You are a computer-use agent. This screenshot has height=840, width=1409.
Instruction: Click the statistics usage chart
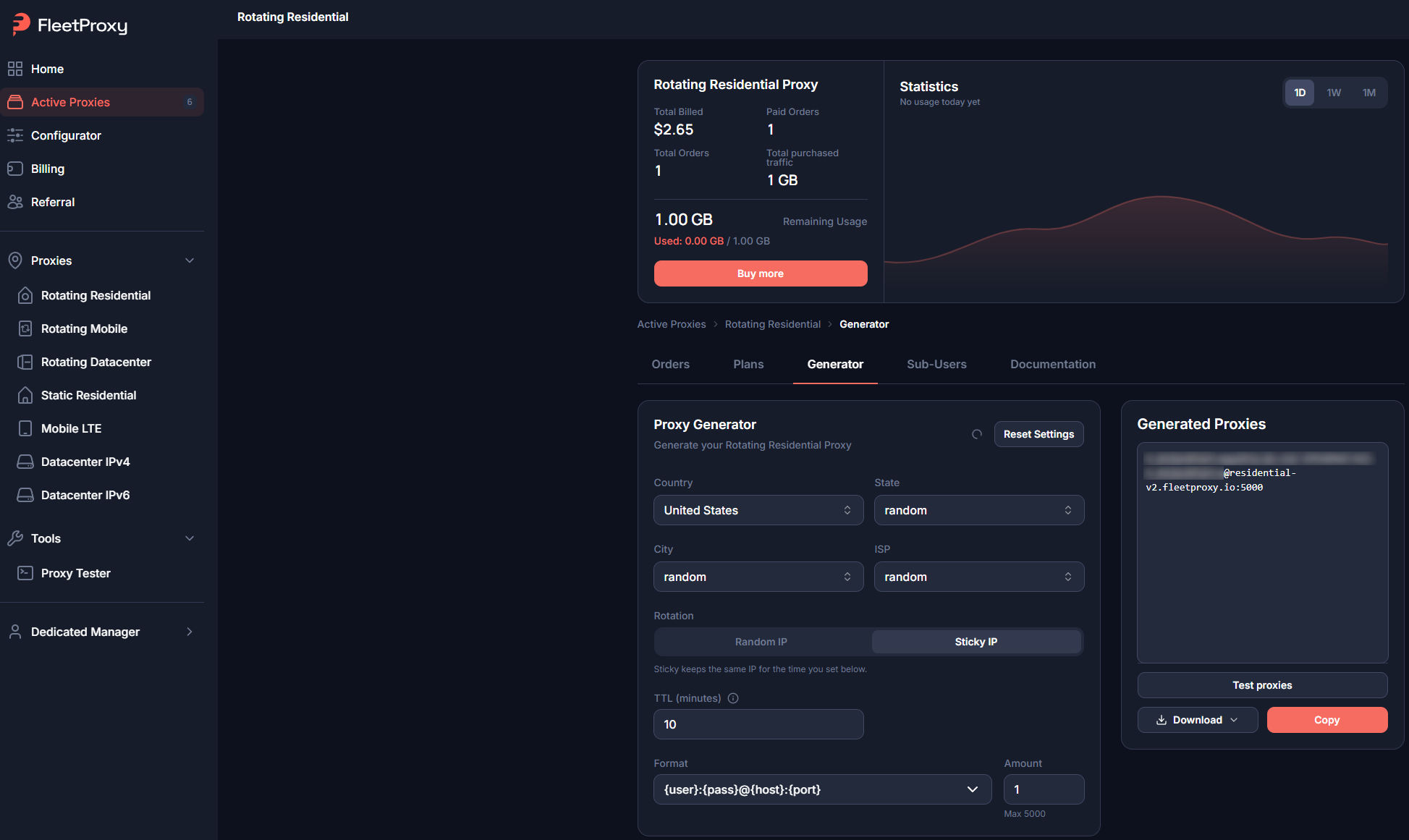pyautogui.click(x=1136, y=242)
